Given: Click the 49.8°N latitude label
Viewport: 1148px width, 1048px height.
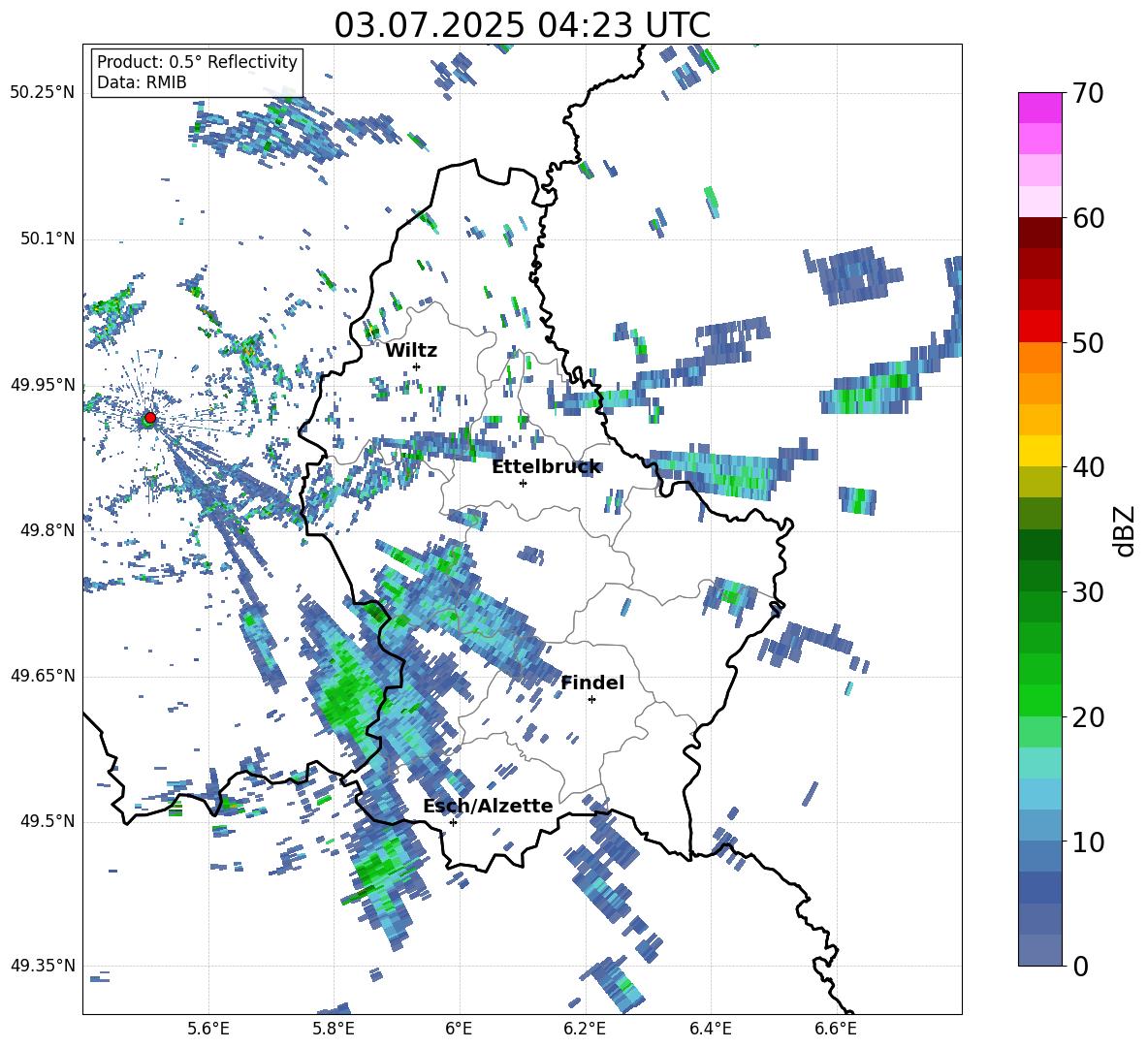Looking at the screenshot, I should pos(47,530).
